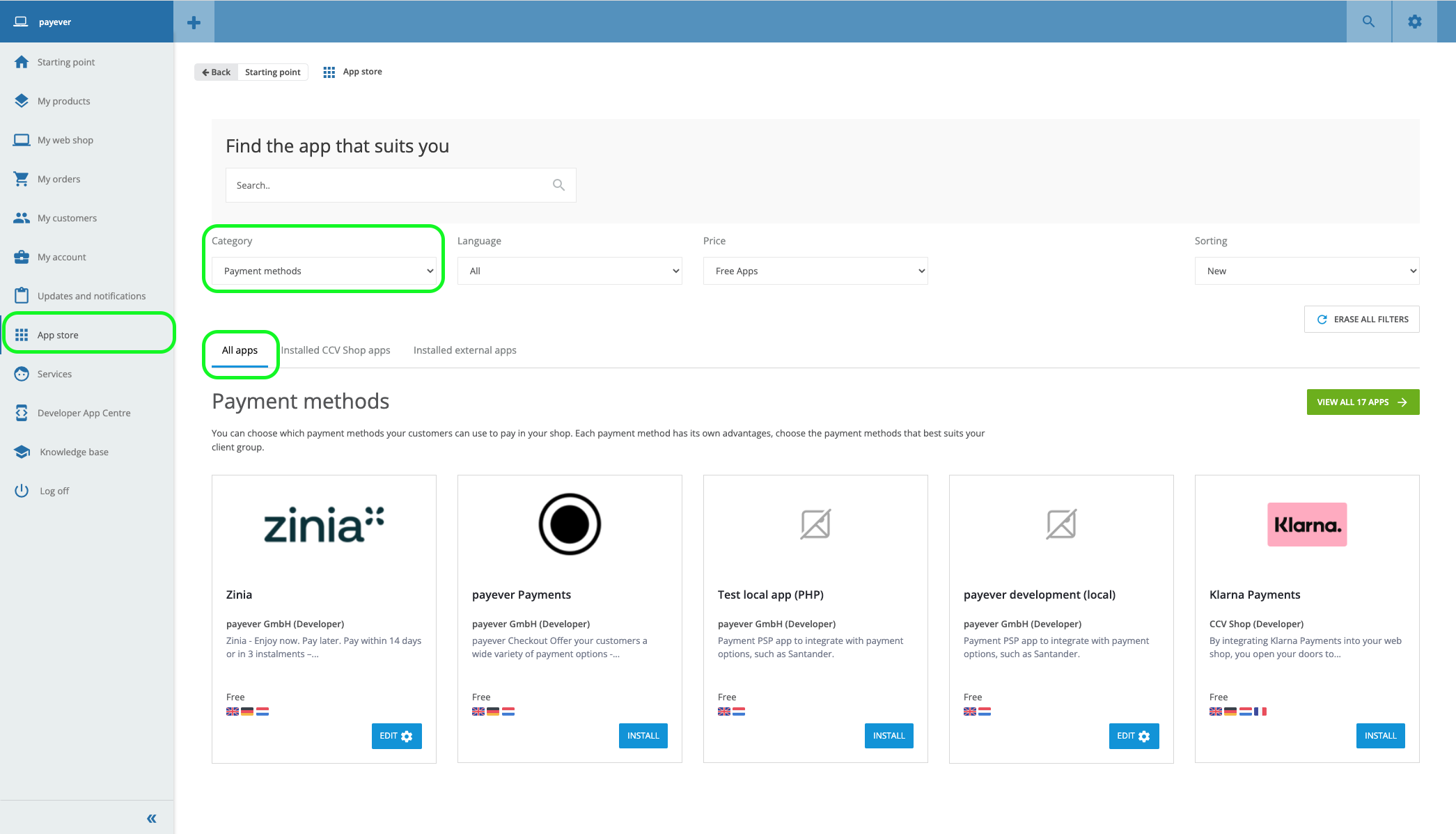Image resolution: width=1456 pixels, height=834 pixels.
Task: Click the Back button
Action: [x=216, y=72]
